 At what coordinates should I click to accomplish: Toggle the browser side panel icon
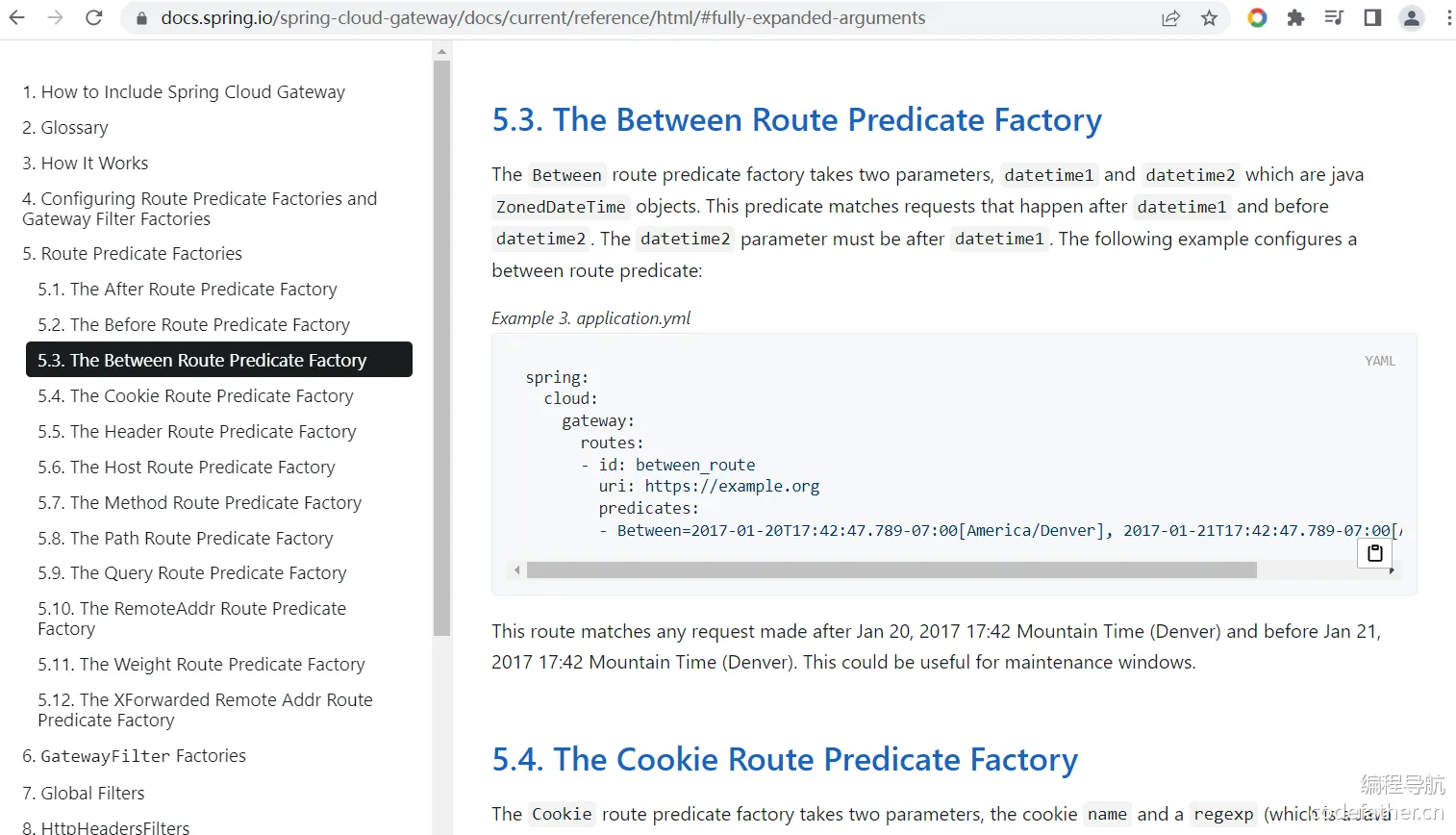pyautogui.click(x=1372, y=17)
